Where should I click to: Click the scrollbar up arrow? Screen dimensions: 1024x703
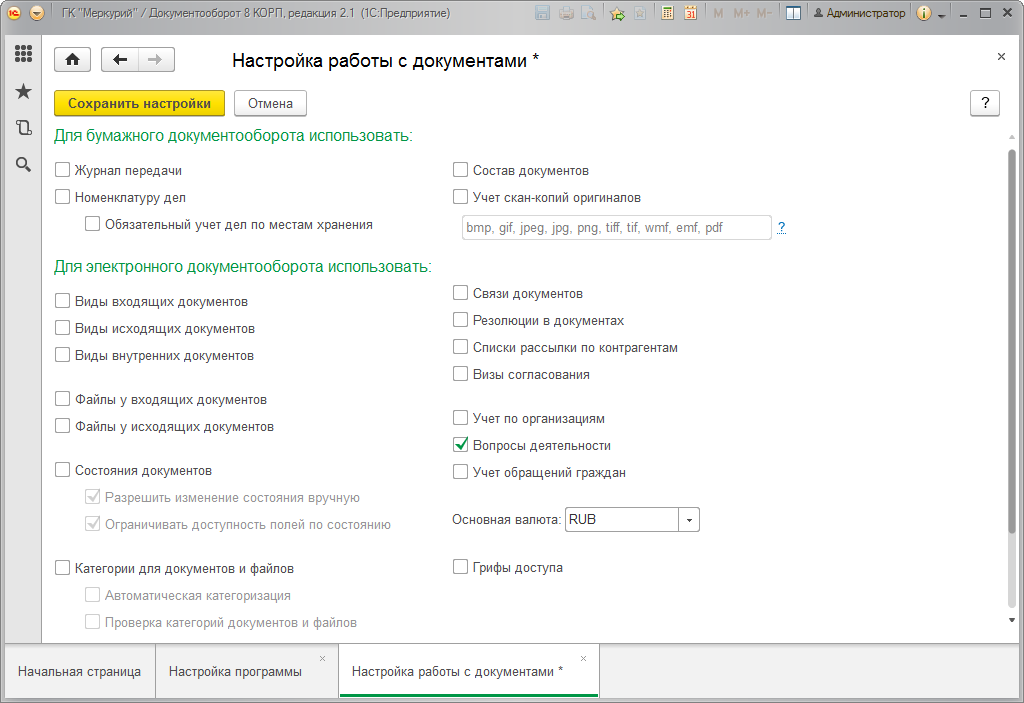coord(1012,137)
